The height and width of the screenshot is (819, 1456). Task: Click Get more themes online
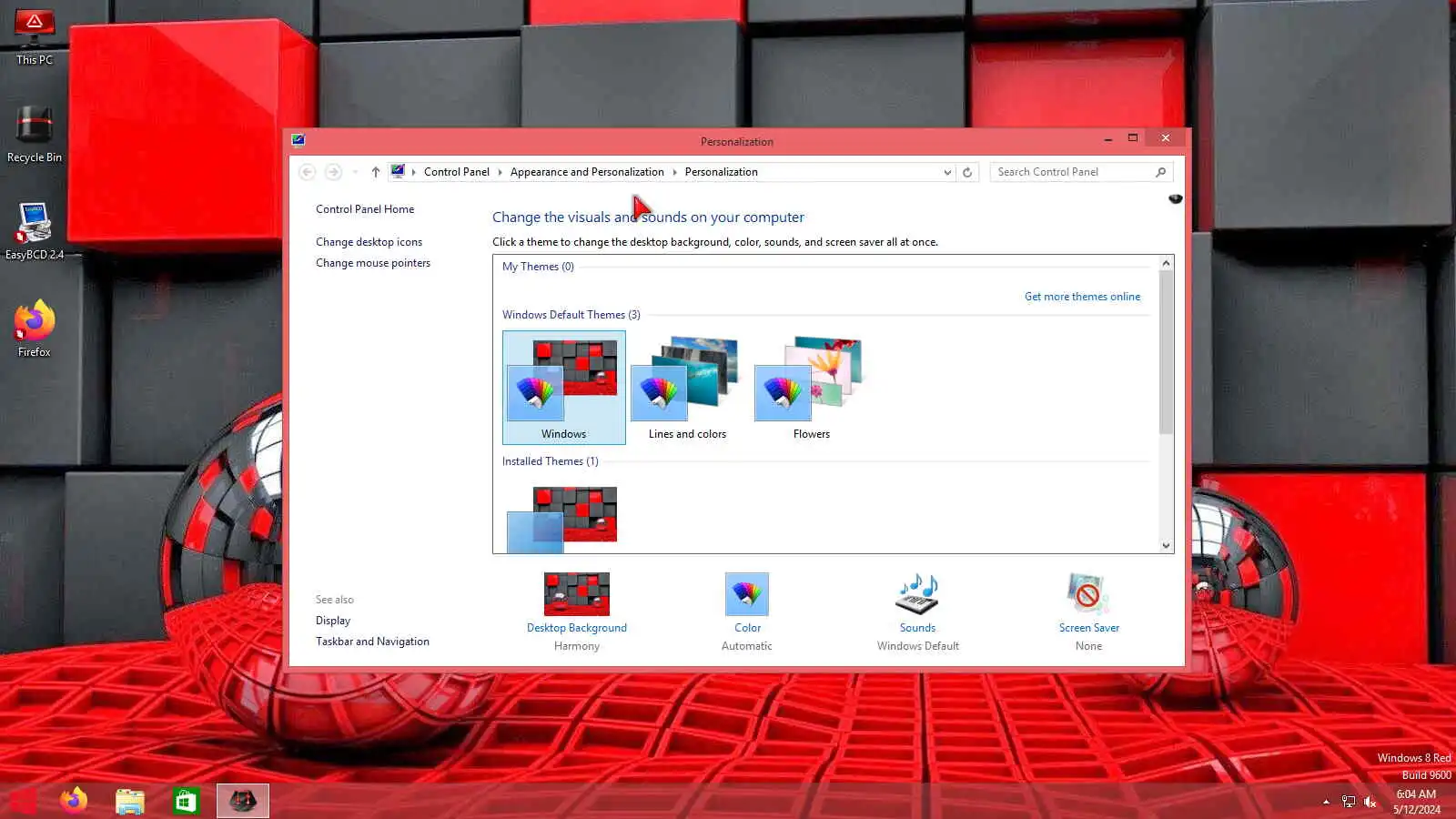tap(1082, 297)
